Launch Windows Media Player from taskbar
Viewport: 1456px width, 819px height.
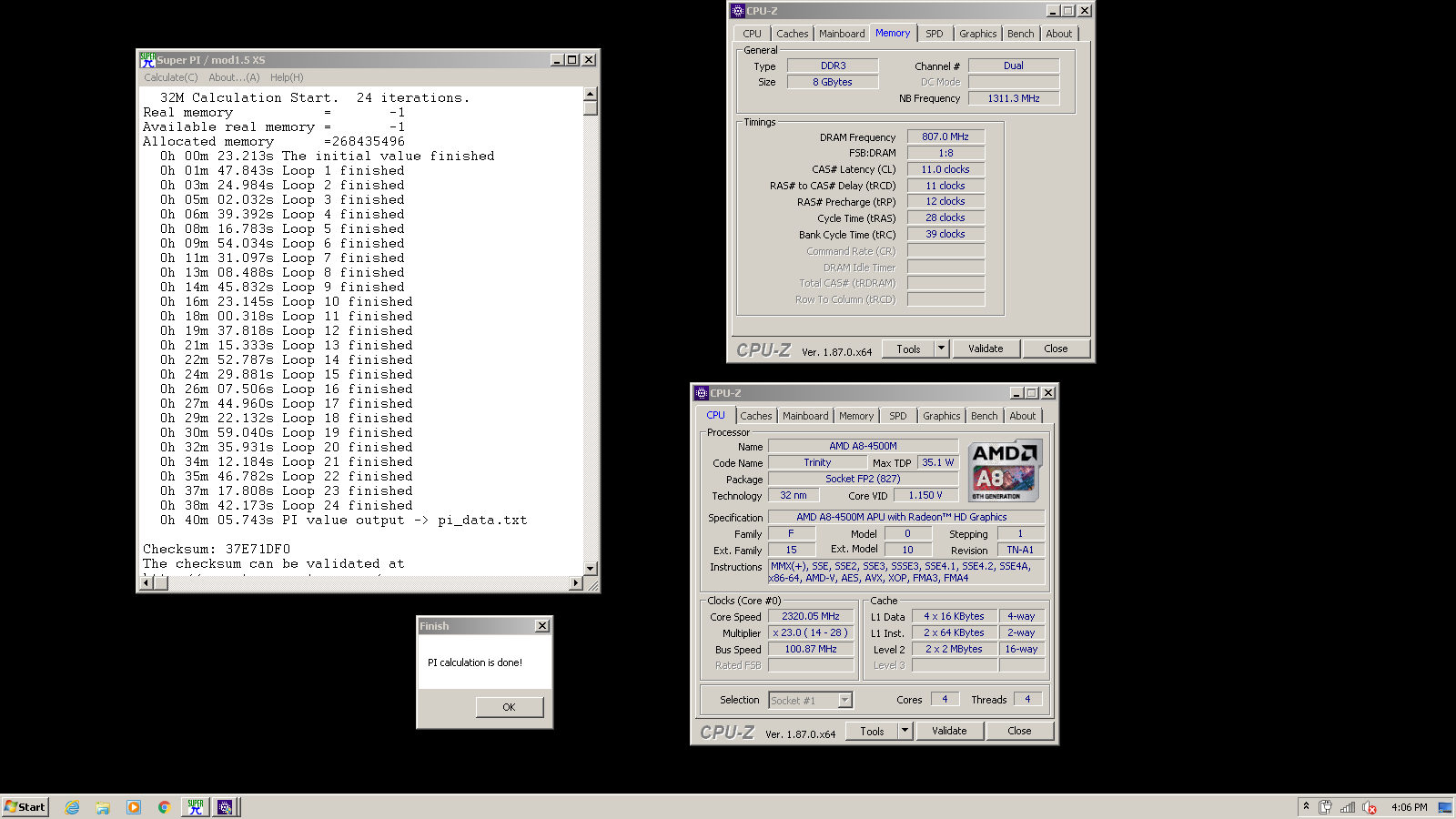[134, 807]
